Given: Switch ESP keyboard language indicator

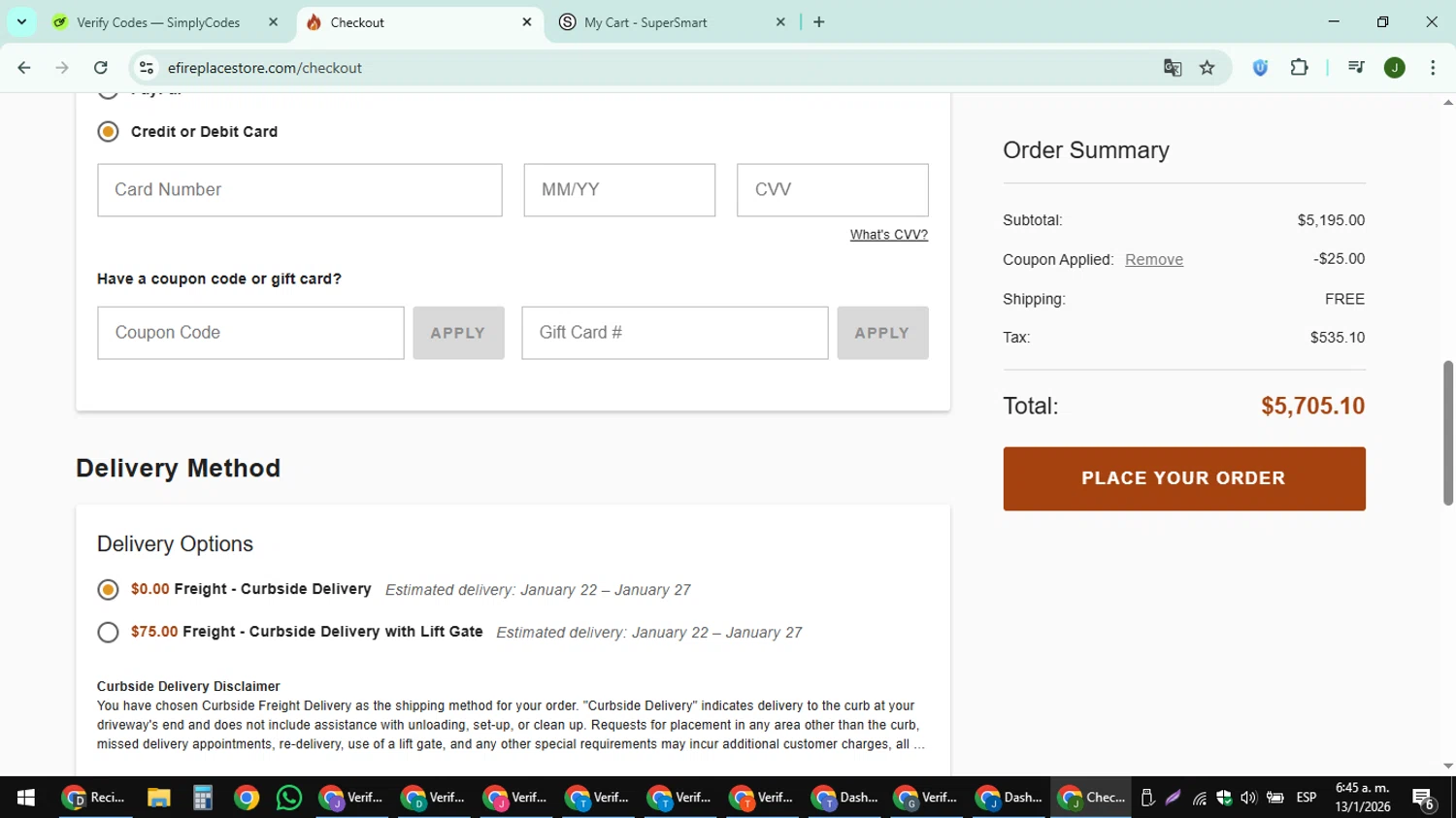Looking at the screenshot, I should coord(1307,798).
